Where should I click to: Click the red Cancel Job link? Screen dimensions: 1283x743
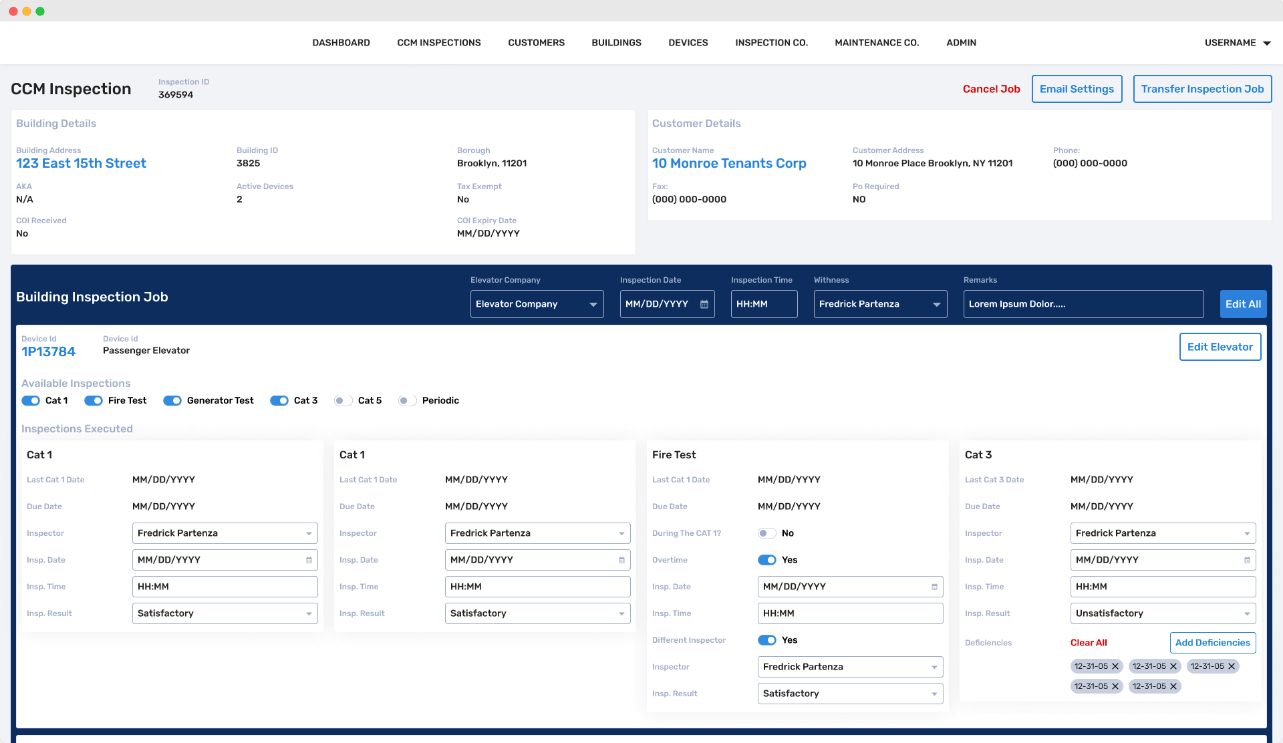[991, 89]
